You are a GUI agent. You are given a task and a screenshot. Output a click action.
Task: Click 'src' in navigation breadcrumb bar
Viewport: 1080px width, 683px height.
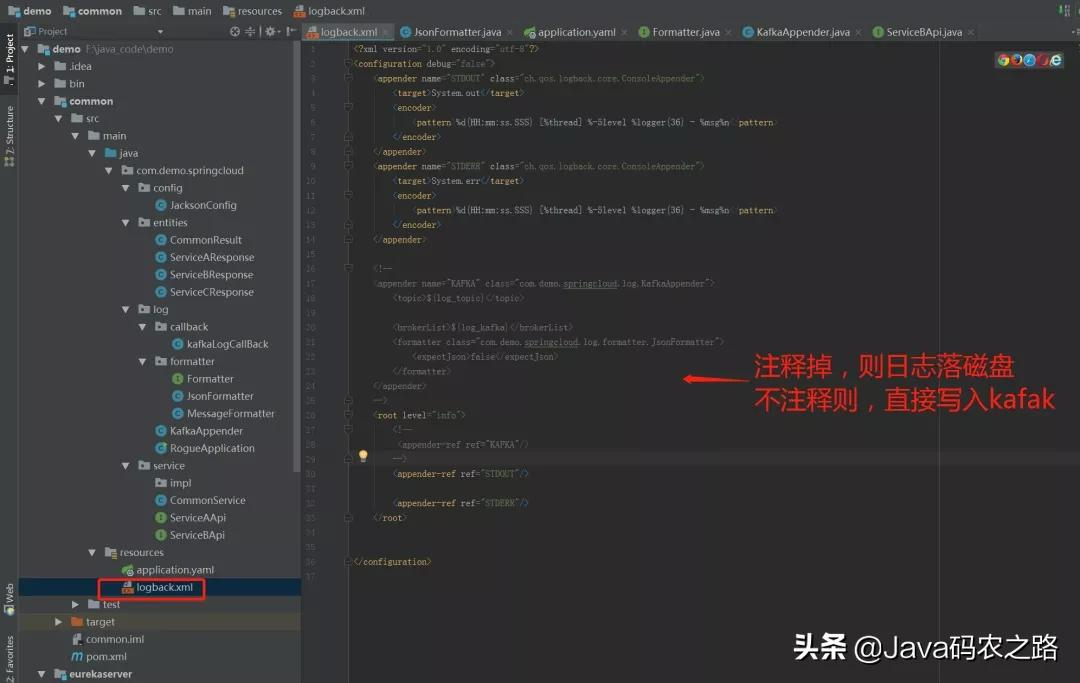point(147,11)
